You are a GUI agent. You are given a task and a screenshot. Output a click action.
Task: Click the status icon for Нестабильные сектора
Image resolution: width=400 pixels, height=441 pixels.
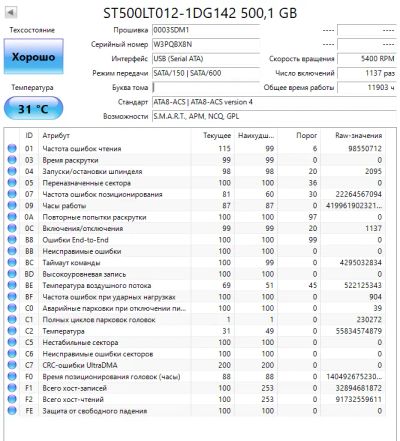12,342
